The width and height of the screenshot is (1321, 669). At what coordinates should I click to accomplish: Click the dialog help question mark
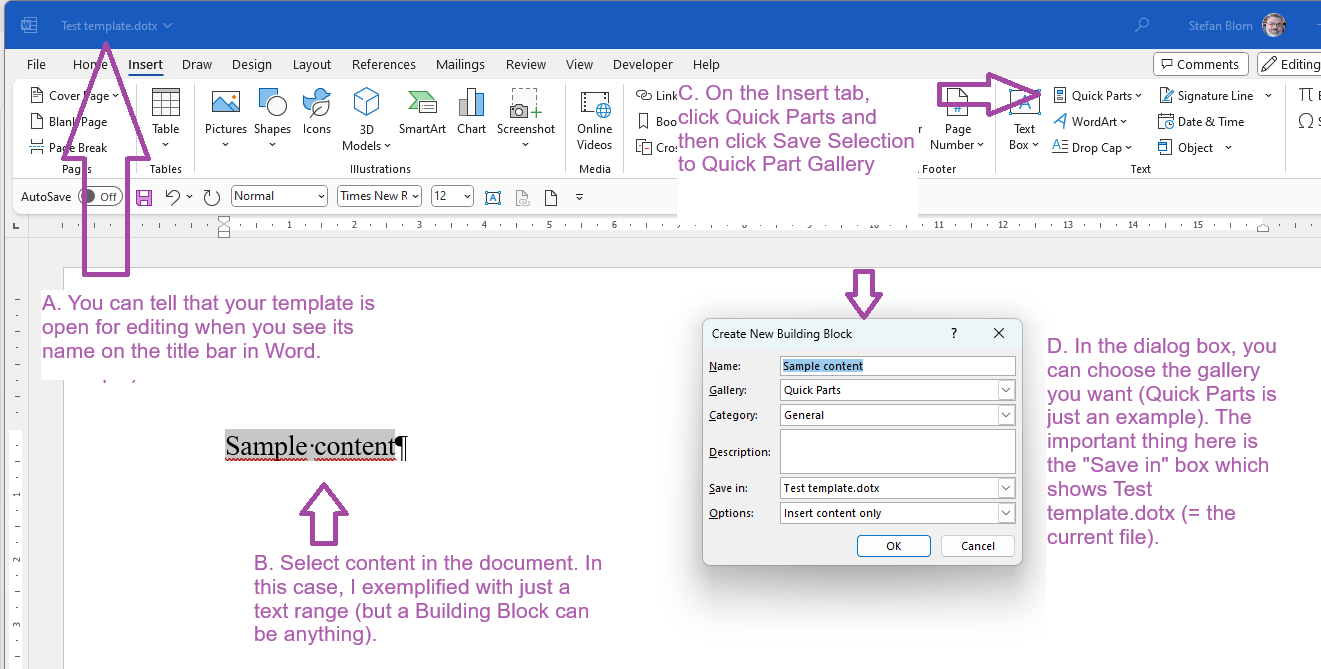tap(954, 333)
